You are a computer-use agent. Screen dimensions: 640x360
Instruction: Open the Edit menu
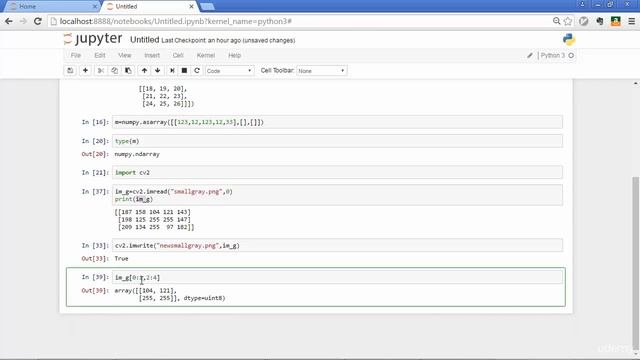coord(100,56)
